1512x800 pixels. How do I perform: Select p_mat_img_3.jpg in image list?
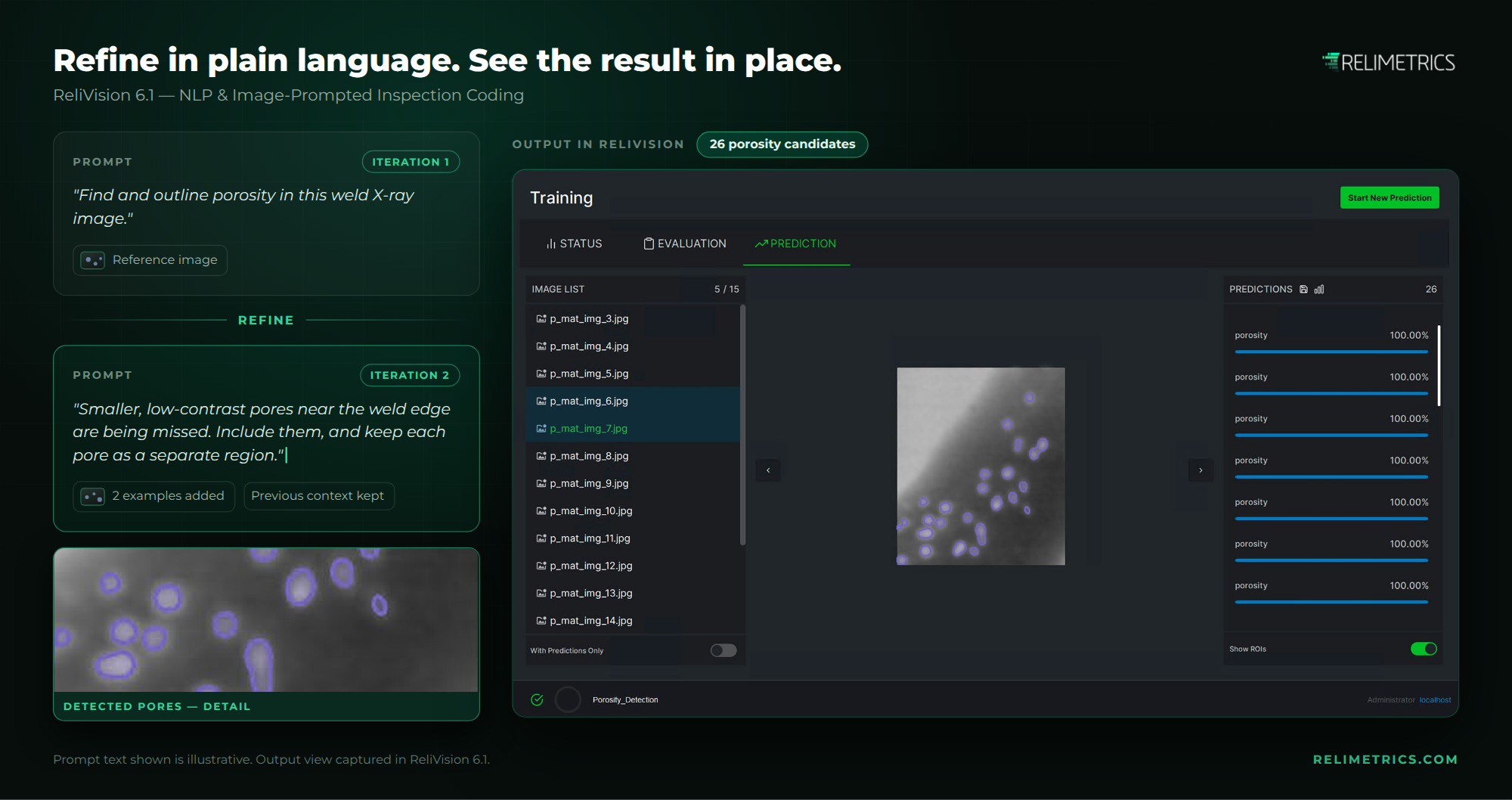point(633,319)
